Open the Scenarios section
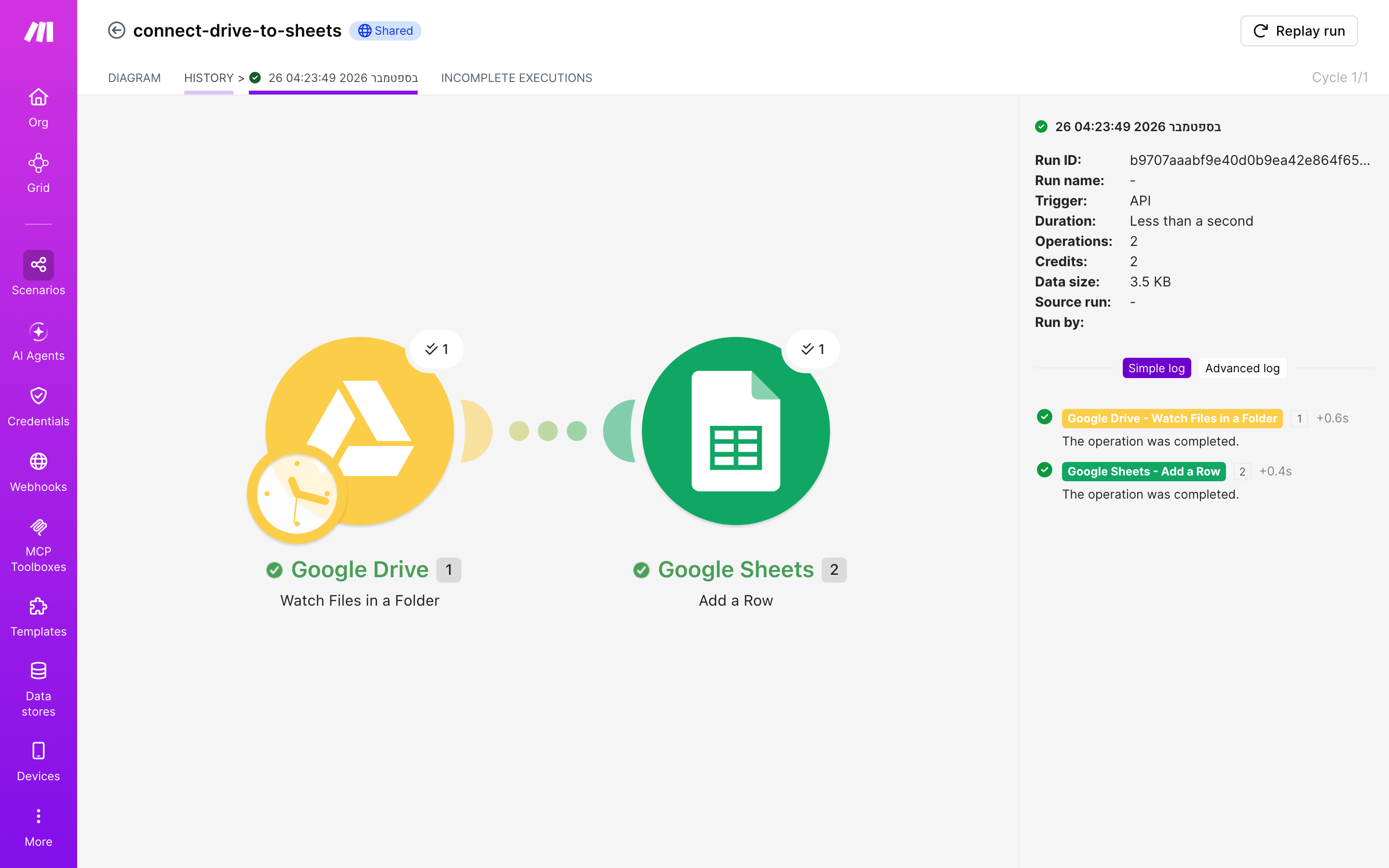 tap(39, 273)
